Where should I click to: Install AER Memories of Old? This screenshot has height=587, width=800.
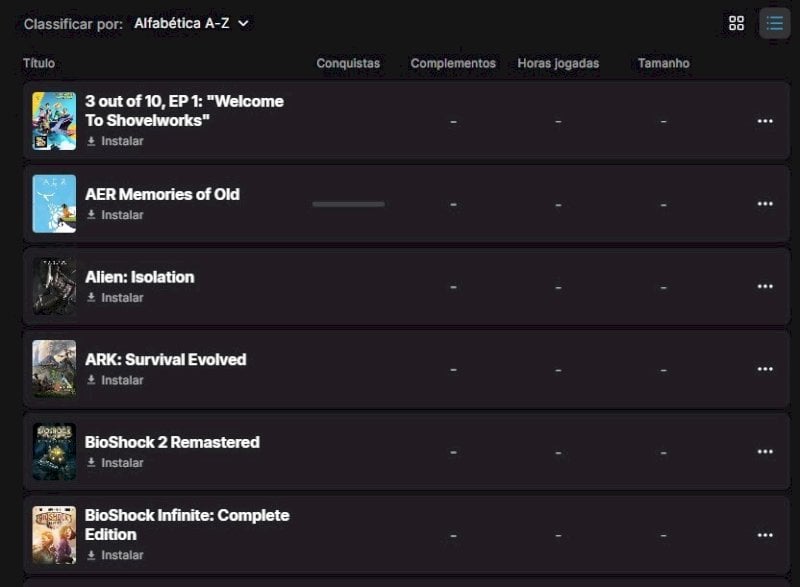tap(115, 215)
